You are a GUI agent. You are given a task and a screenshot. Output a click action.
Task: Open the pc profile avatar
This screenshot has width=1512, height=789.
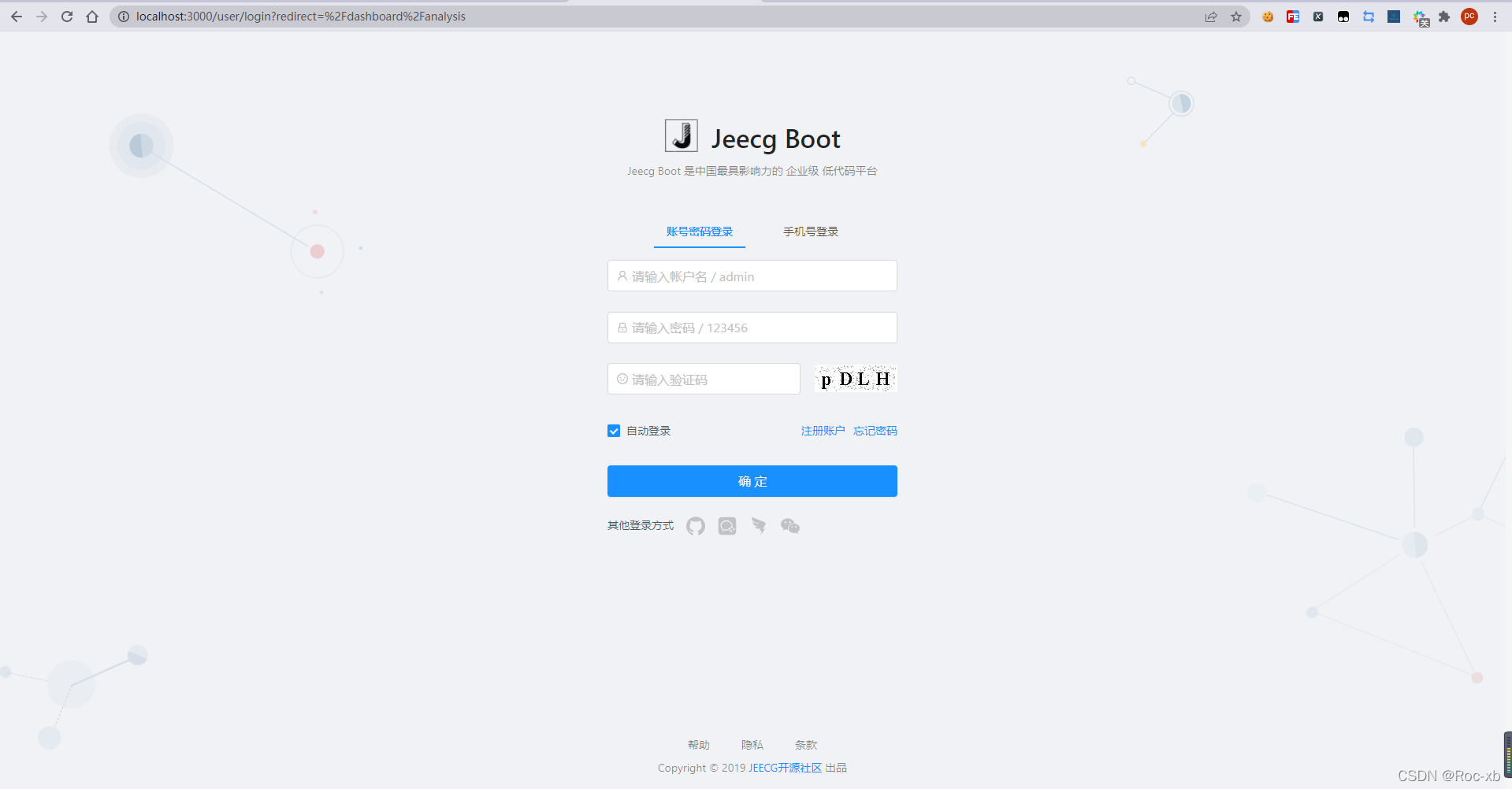tap(1469, 17)
